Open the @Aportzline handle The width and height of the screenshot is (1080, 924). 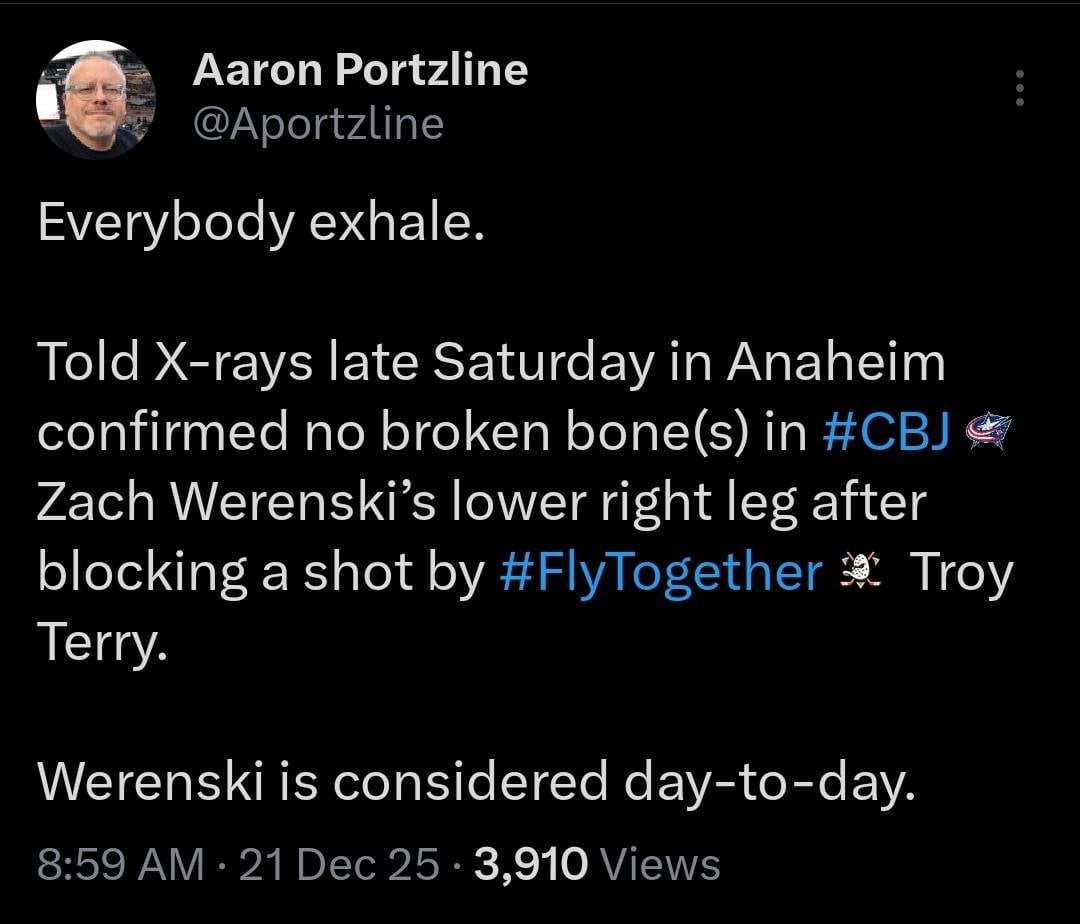click(x=321, y=124)
